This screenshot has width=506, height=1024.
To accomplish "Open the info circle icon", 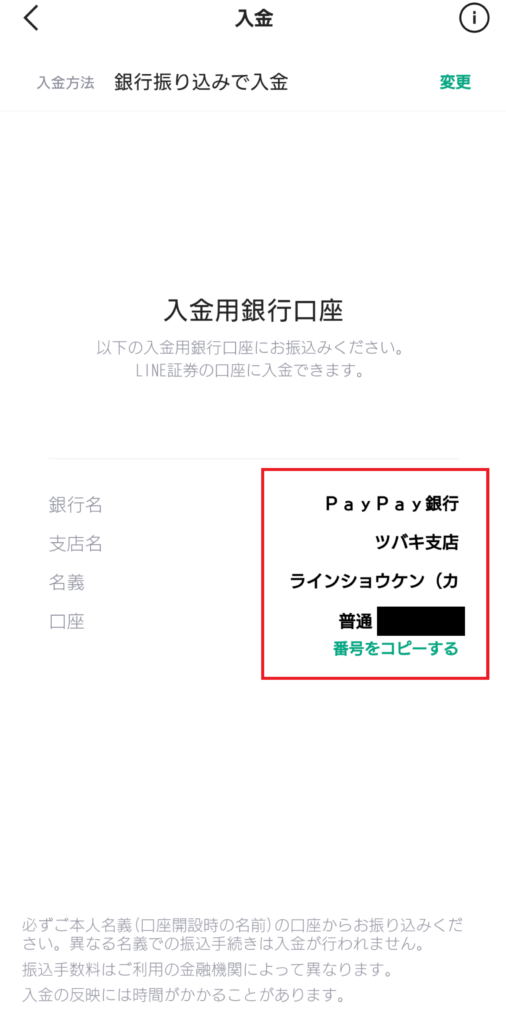I will click(474, 19).
